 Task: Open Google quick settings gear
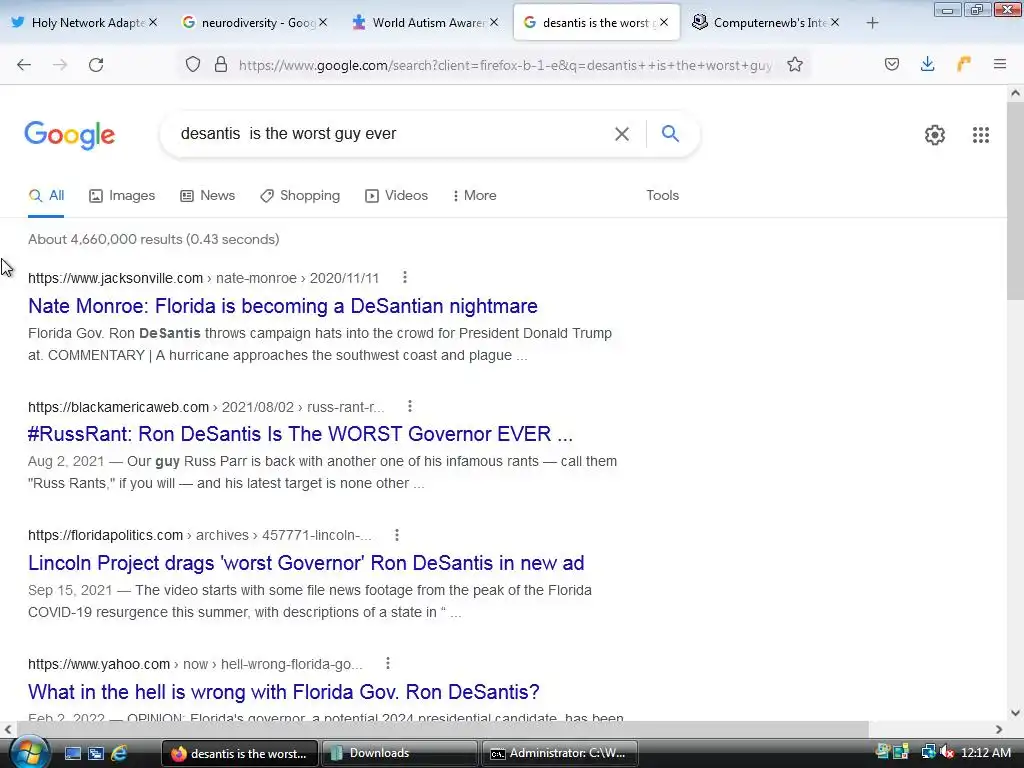(x=935, y=135)
